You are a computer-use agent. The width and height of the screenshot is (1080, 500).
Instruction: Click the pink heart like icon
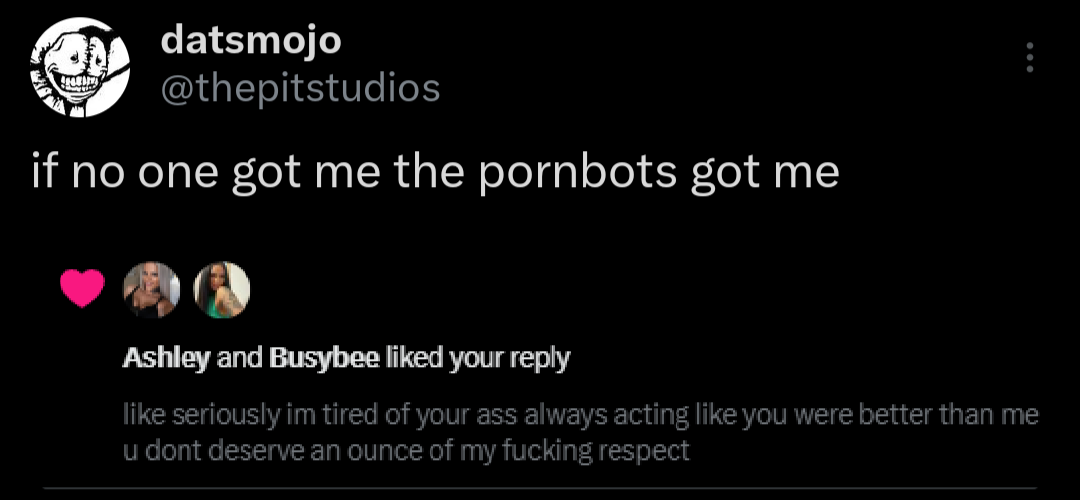[82, 289]
